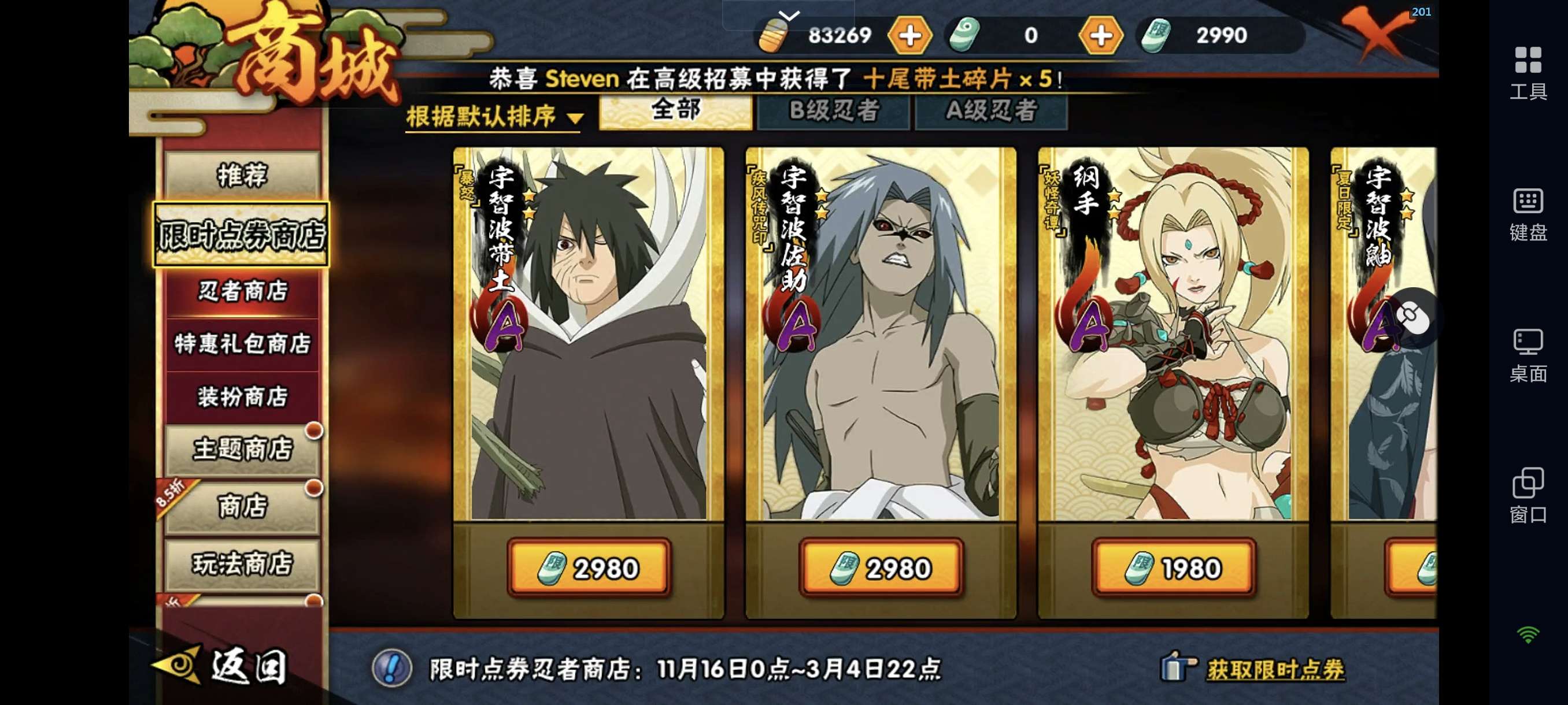Image resolution: width=1568 pixels, height=705 pixels.
Task: Tap the round floating link icon
Action: pos(1413,317)
